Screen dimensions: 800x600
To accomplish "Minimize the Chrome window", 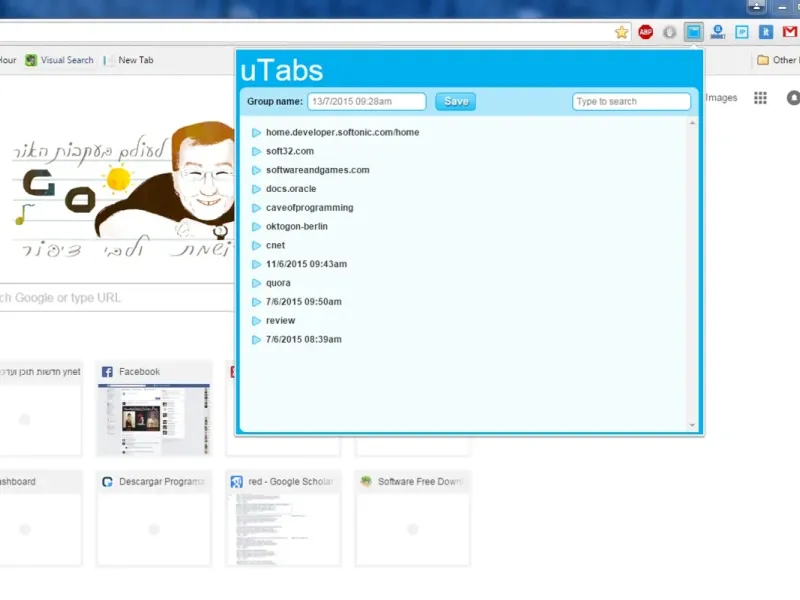I will coord(782,7).
